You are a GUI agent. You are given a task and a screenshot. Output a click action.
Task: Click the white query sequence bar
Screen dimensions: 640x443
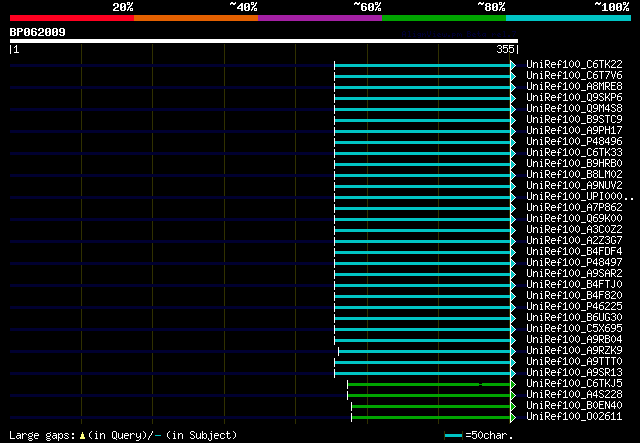pyautogui.click(x=264, y=41)
